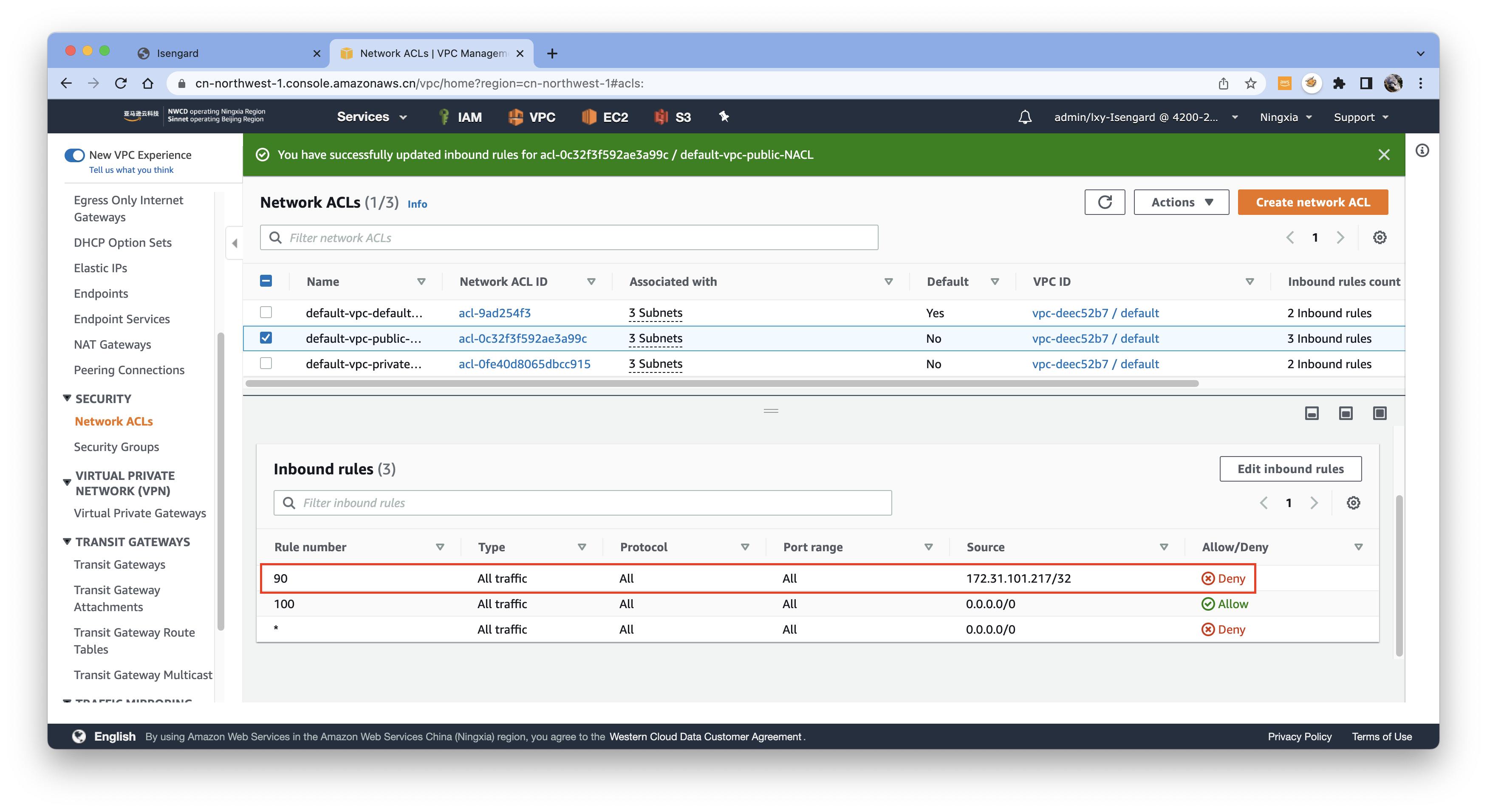Image resolution: width=1487 pixels, height=812 pixels.
Task: Open Elastic IPs in sidebar
Action: 100,268
